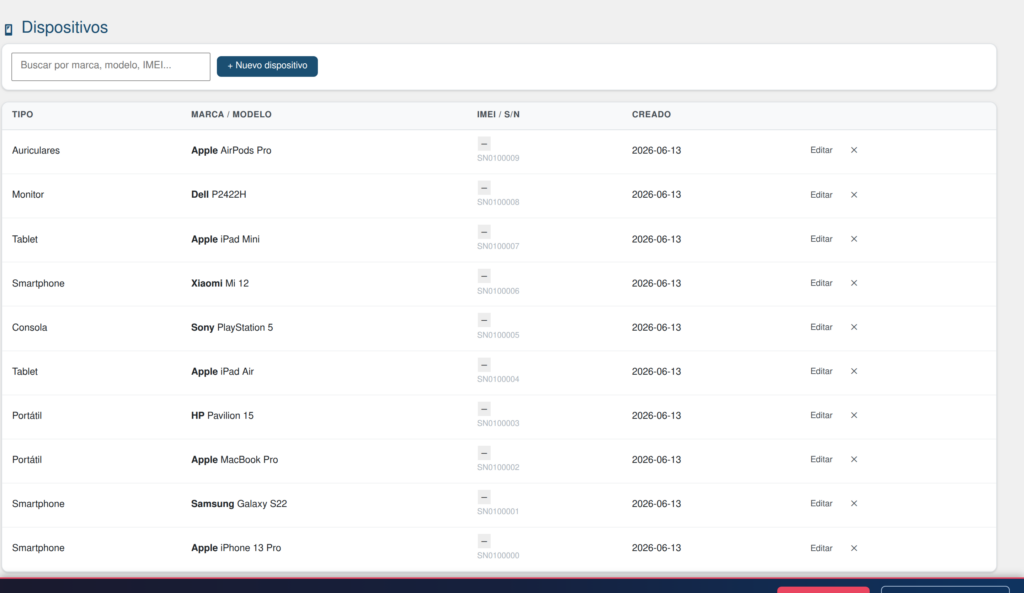The height and width of the screenshot is (593, 1024).
Task: Click the Apple iPad Mini model text
Action: [x=225, y=239]
